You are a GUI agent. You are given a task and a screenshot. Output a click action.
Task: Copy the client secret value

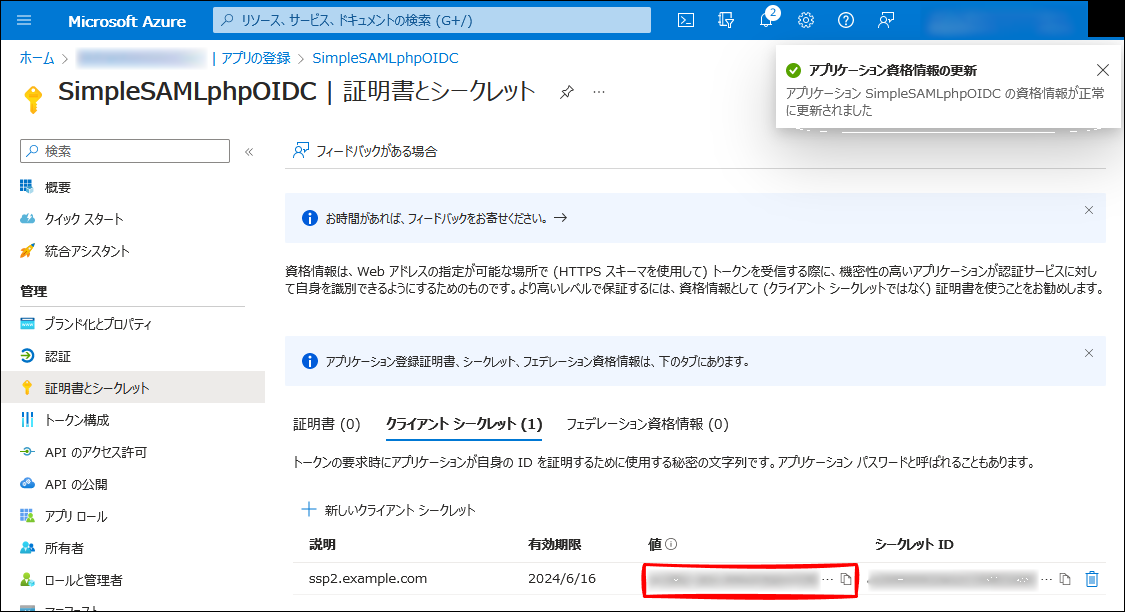coord(846,579)
